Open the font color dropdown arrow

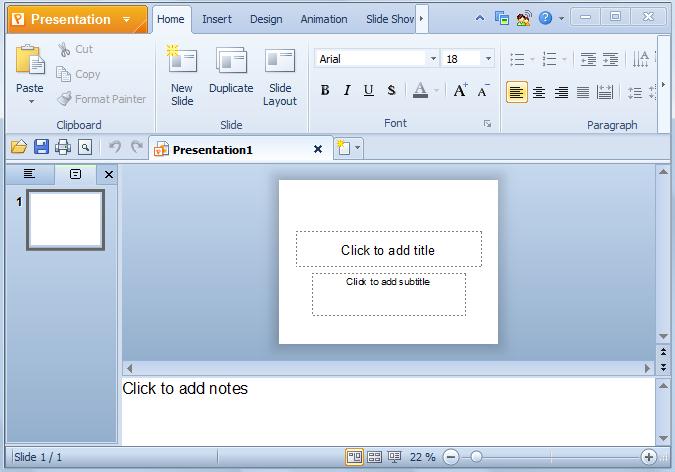(436, 90)
